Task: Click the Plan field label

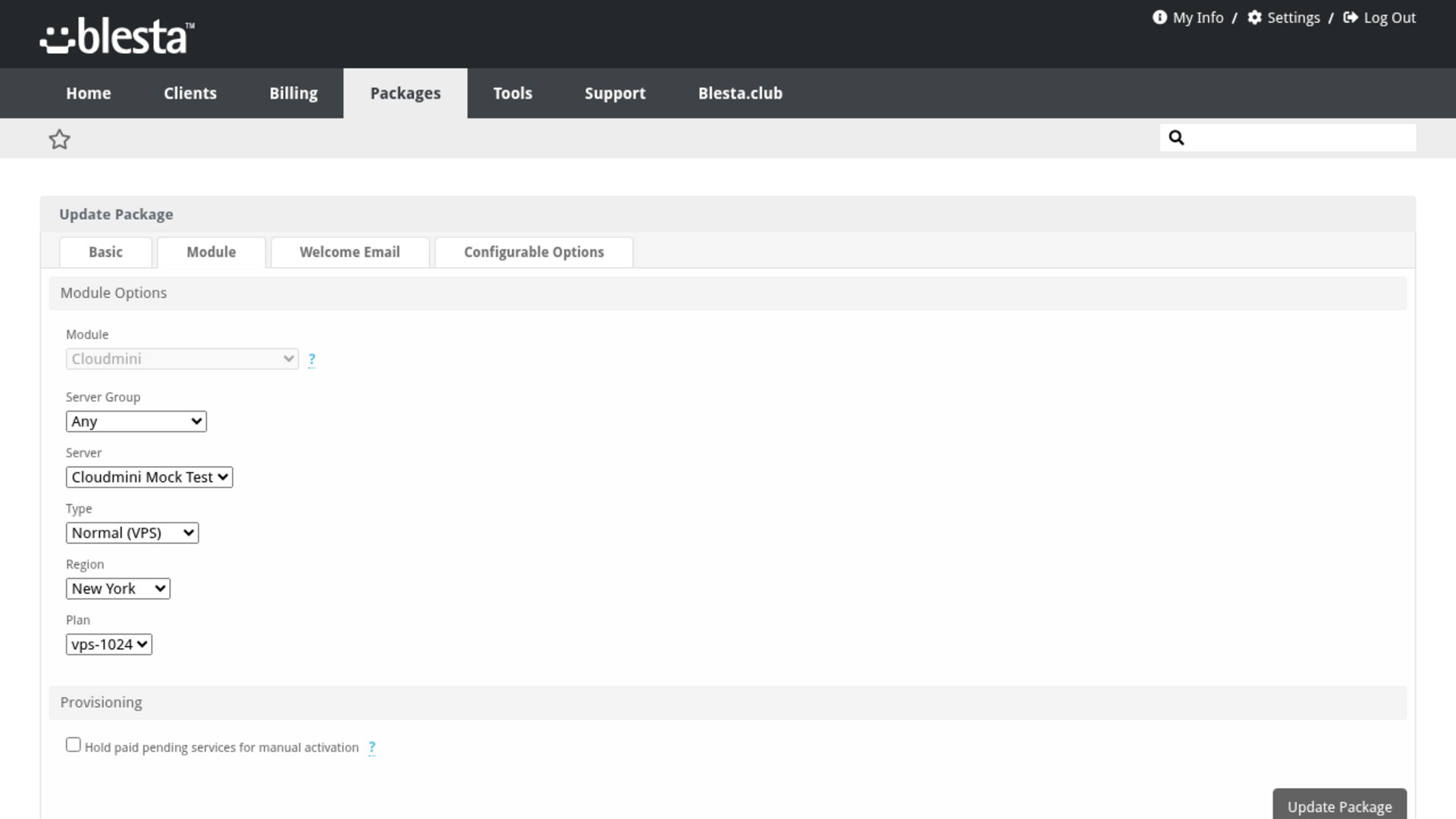Action: point(78,620)
